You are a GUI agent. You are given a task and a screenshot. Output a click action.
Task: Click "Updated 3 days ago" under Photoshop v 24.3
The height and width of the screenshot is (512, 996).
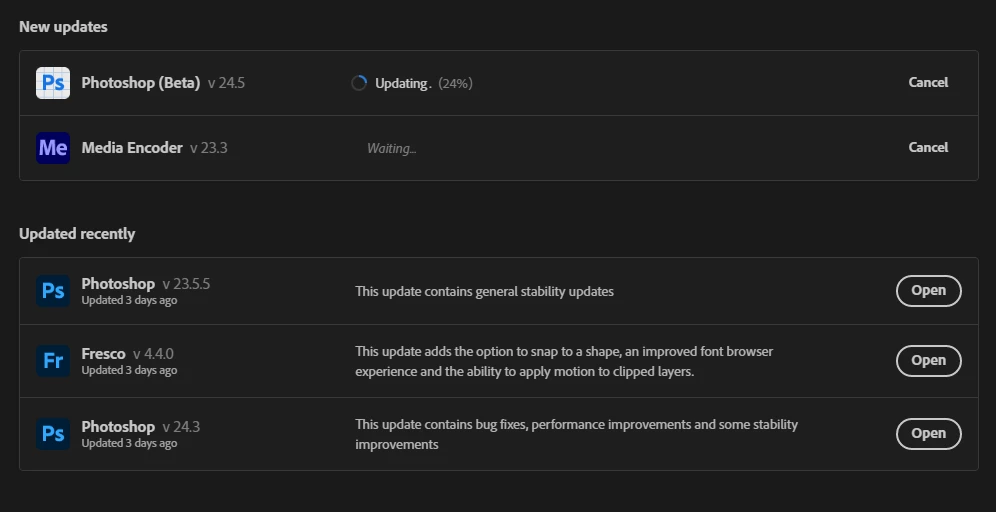[129, 443]
